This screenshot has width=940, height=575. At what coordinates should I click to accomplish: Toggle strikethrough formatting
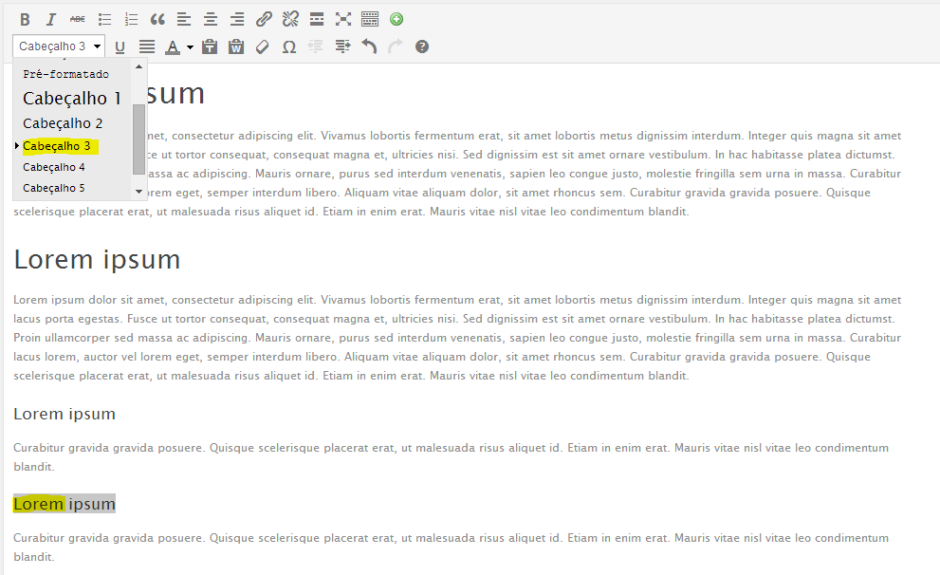click(78, 19)
